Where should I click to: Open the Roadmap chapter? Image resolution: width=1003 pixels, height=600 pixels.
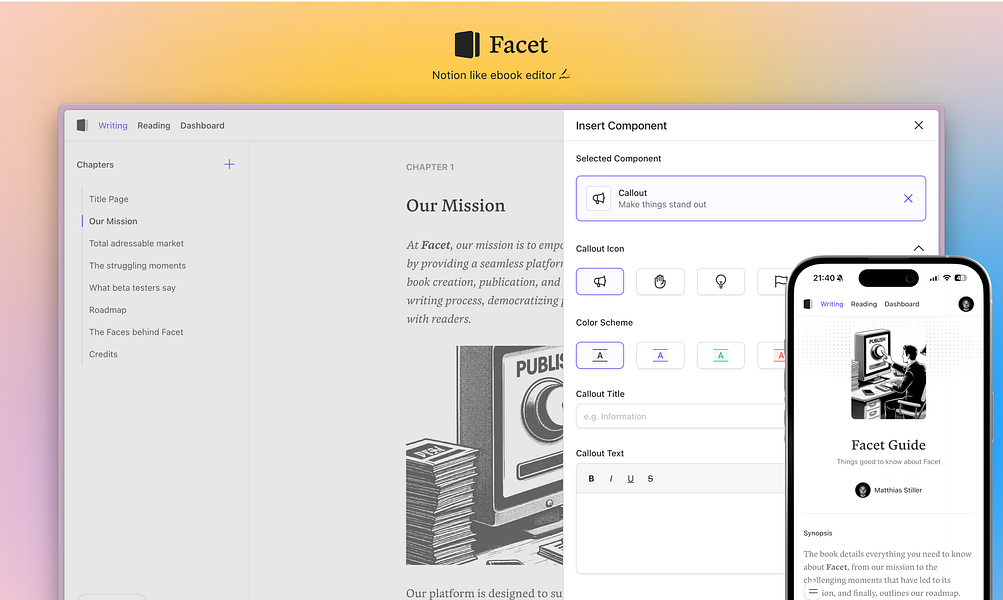(107, 309)
